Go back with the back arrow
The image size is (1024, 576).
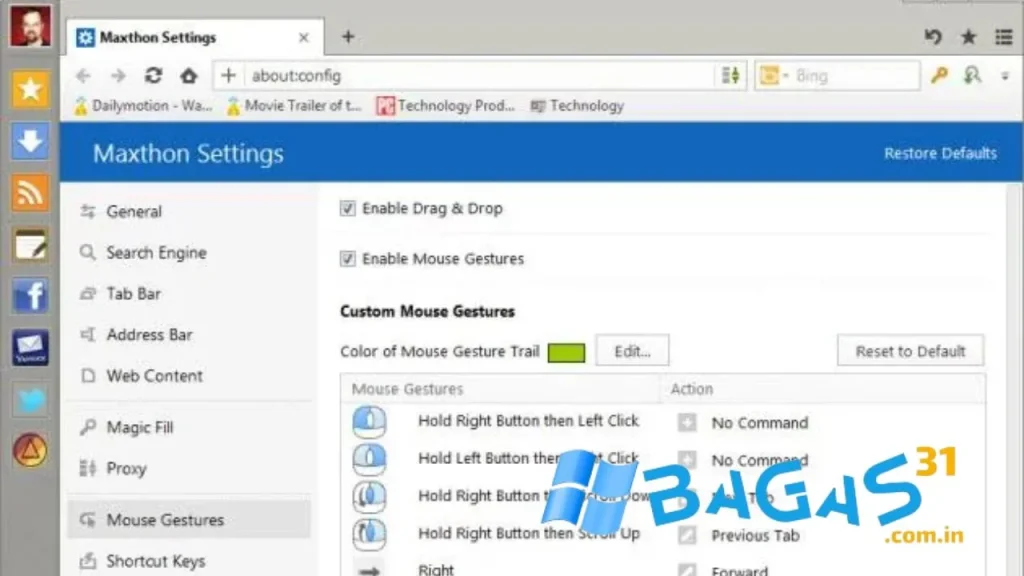83,76
